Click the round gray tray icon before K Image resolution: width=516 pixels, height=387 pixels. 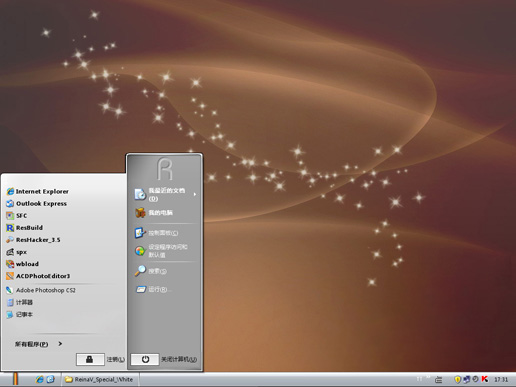[476, 379]
